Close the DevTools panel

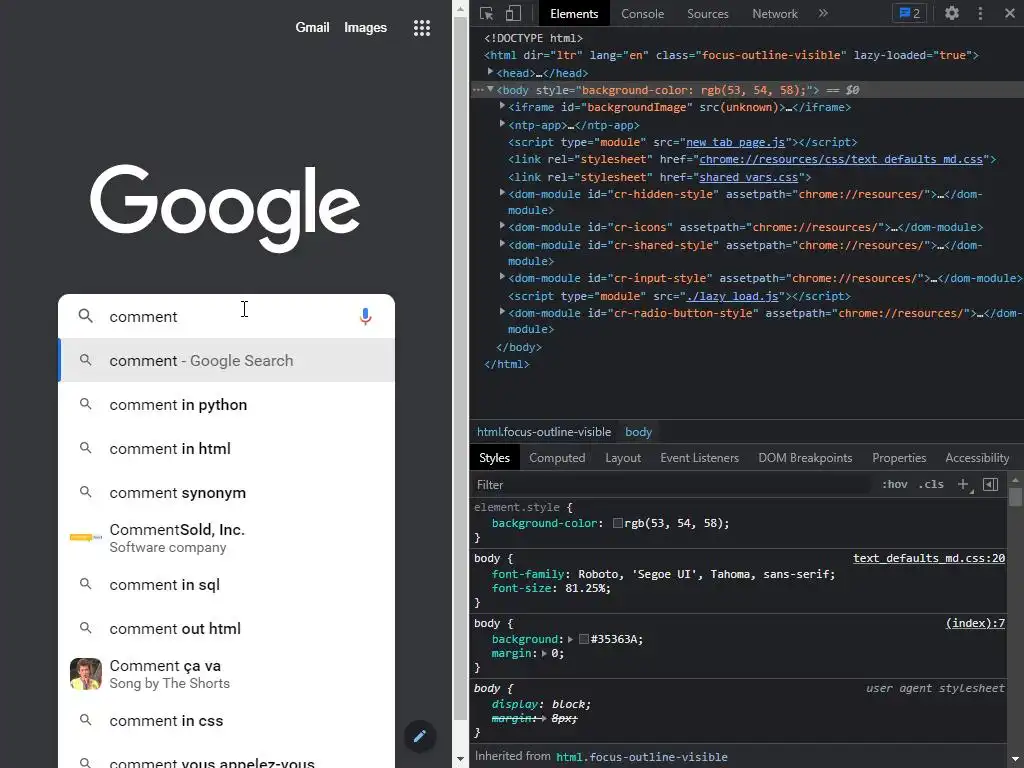(x=1009, y=13)
